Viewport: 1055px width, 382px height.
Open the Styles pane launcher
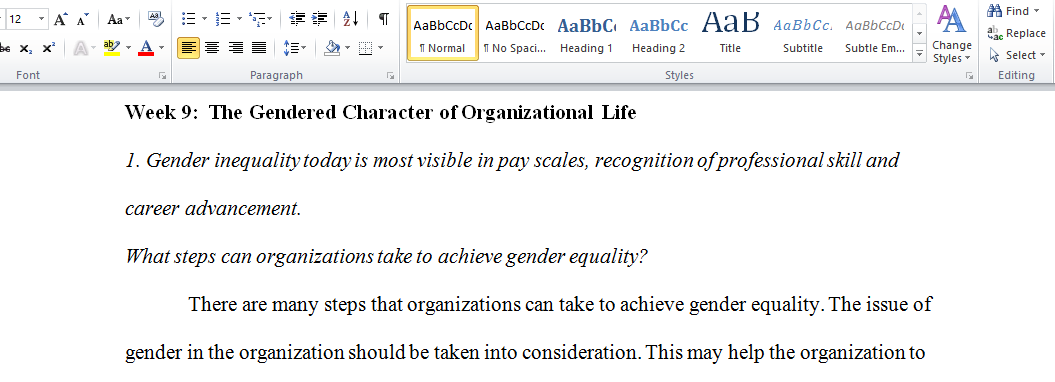coord(970,77)
